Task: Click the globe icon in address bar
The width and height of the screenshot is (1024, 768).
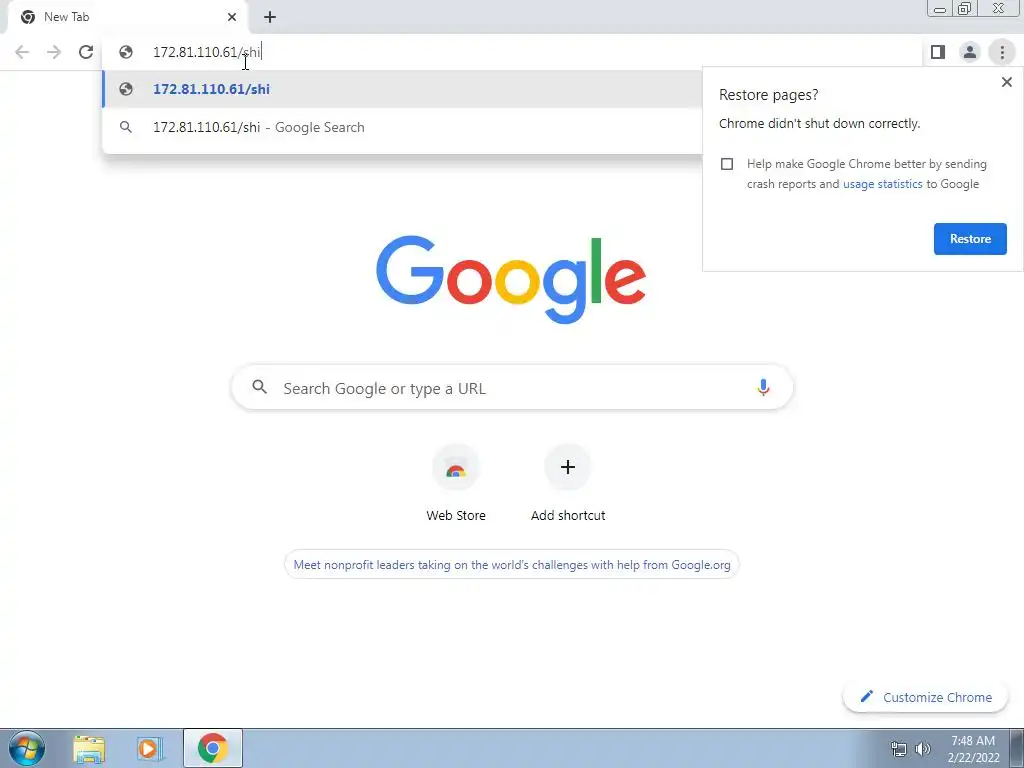Action: [126, 52]
